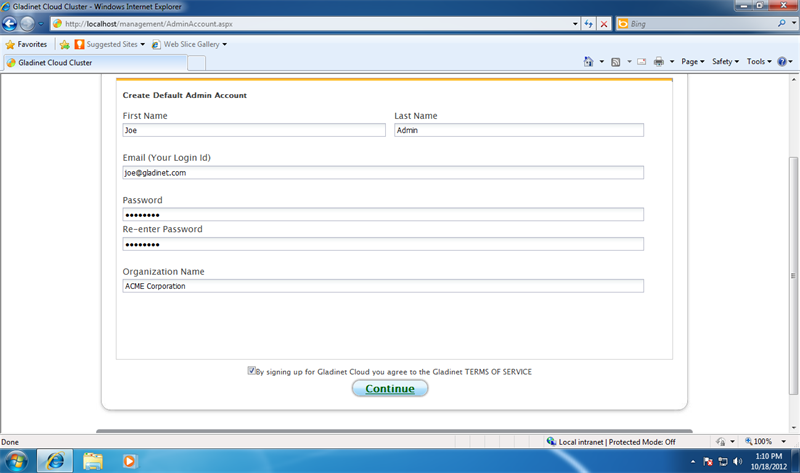This screenshot has width=800, height=473.
Task: Click the Refresh page icon
Action: click(x=589, y=24)
